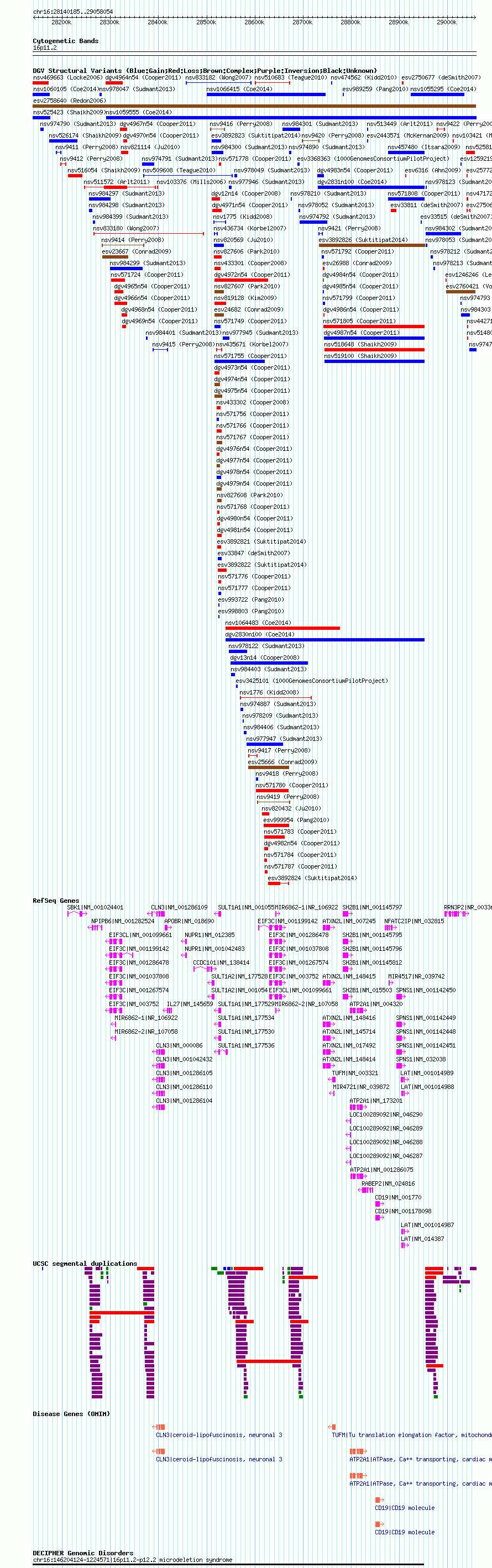Click the red bar under nsv1064483 (Coe2014)
Screen dimensions: 492x1568
(282, 628)
